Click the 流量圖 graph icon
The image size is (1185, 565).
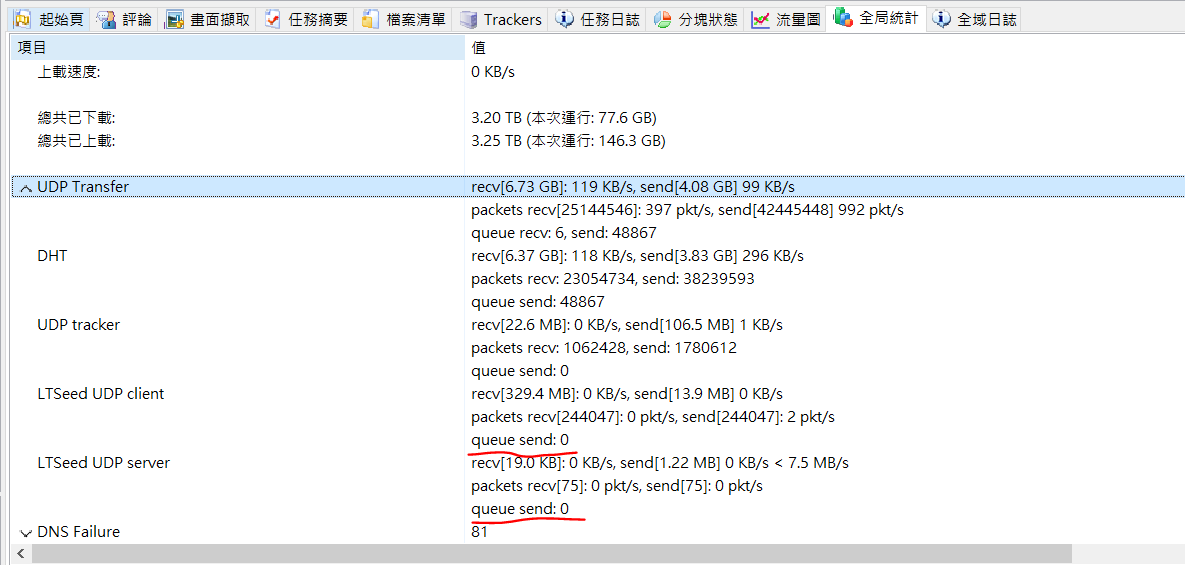[x=760, y=19]
